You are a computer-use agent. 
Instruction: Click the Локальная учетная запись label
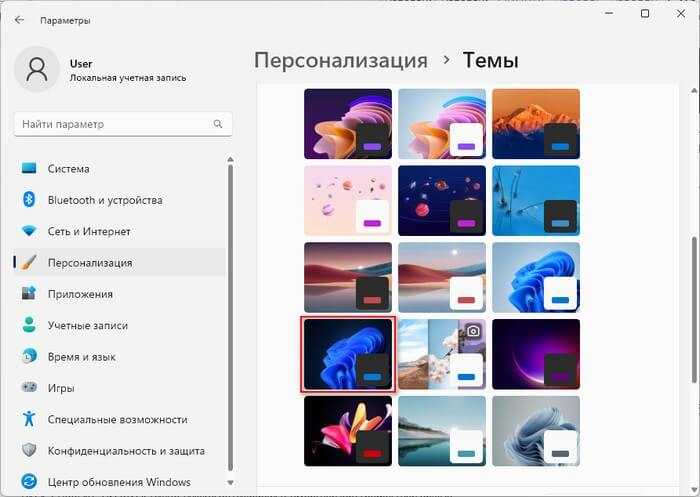click(128, 78)
